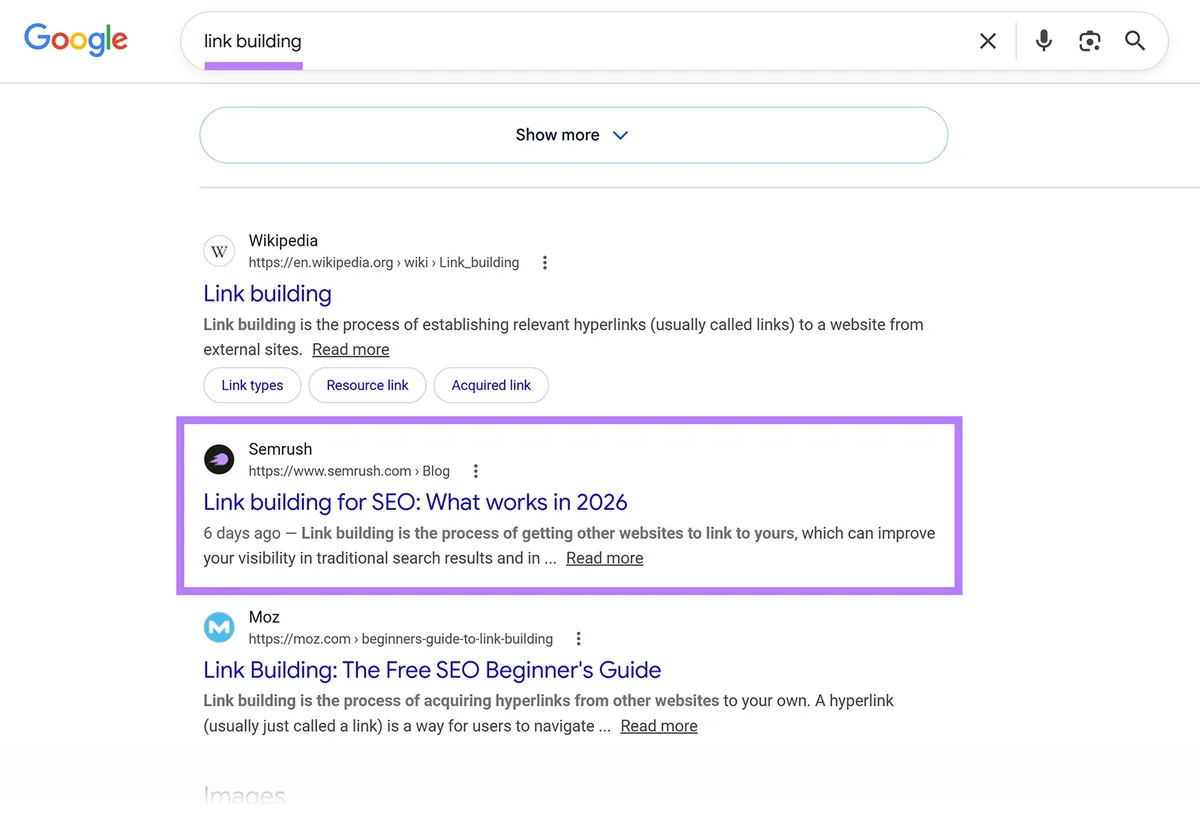
Task: Open the Wikipedia "Link building" result title
Action: click(x=267, y=294)
